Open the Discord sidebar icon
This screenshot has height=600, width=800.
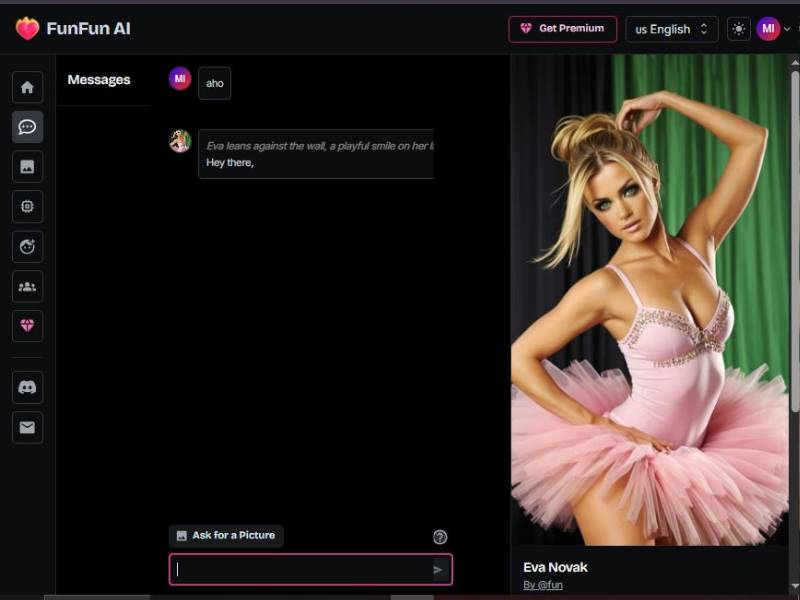[x=27, y=387]
